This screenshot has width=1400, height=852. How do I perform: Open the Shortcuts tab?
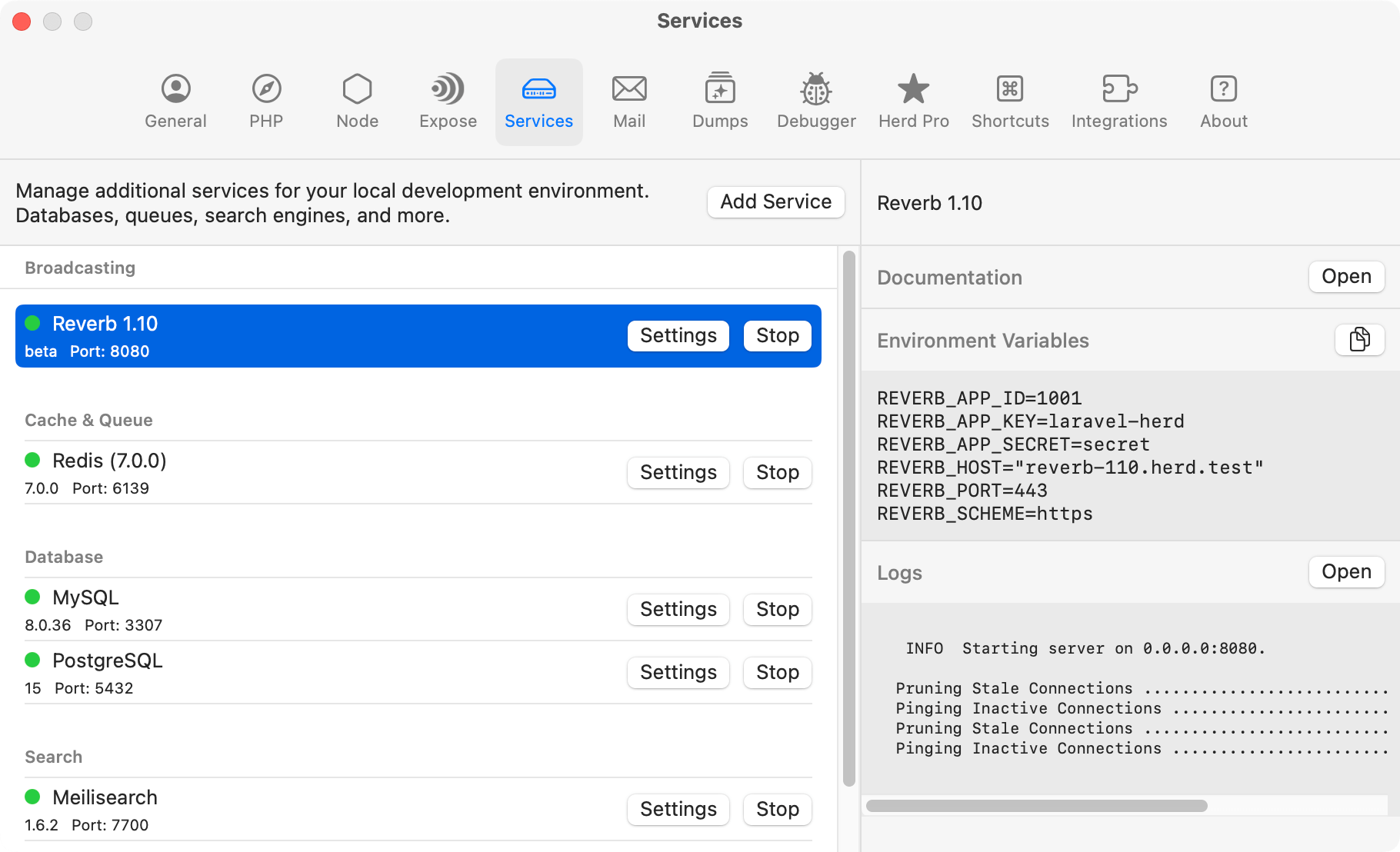point(1010,102)
